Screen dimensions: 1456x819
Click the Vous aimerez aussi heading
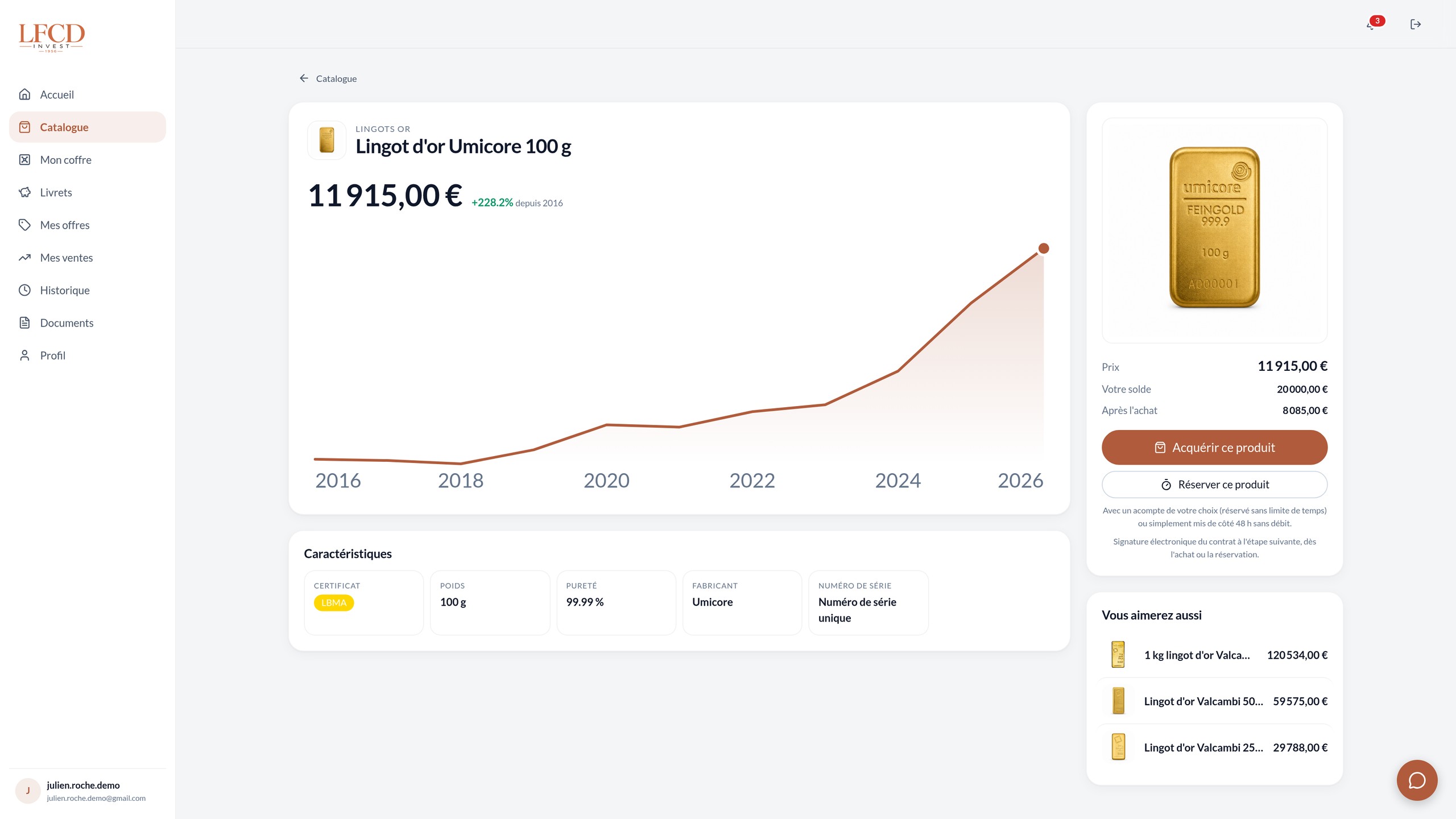click(x=1151, y=615)
